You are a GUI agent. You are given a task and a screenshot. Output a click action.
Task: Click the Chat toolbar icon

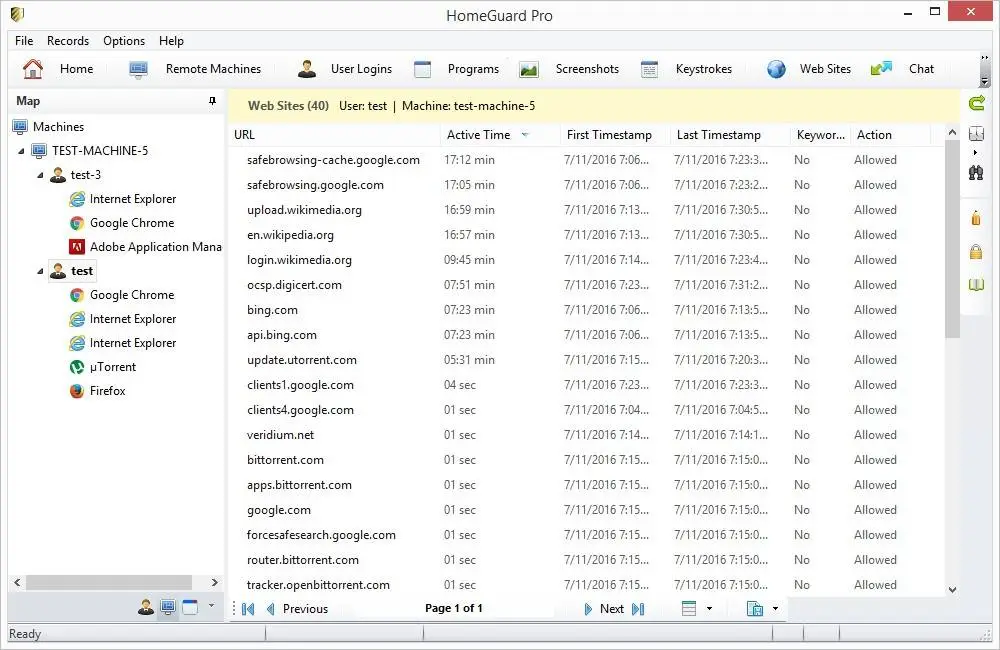[x=881, y=69]
